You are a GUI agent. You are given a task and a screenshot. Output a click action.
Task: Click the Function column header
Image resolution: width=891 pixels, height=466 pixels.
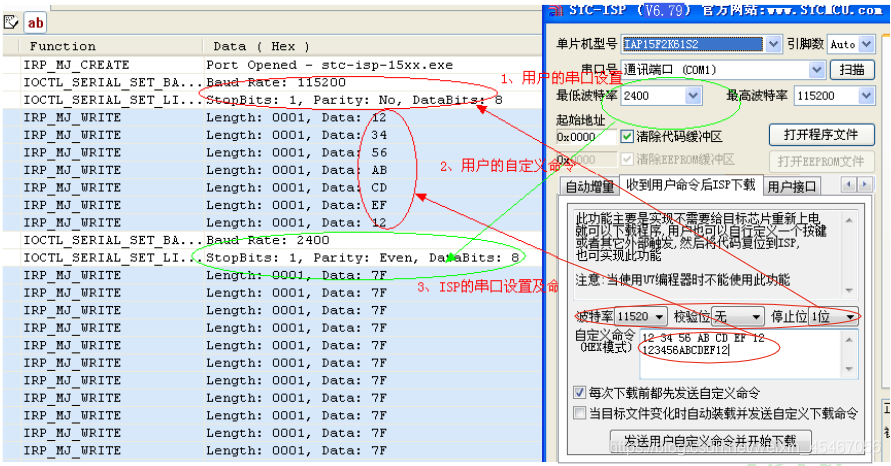[x=111, y=46]
